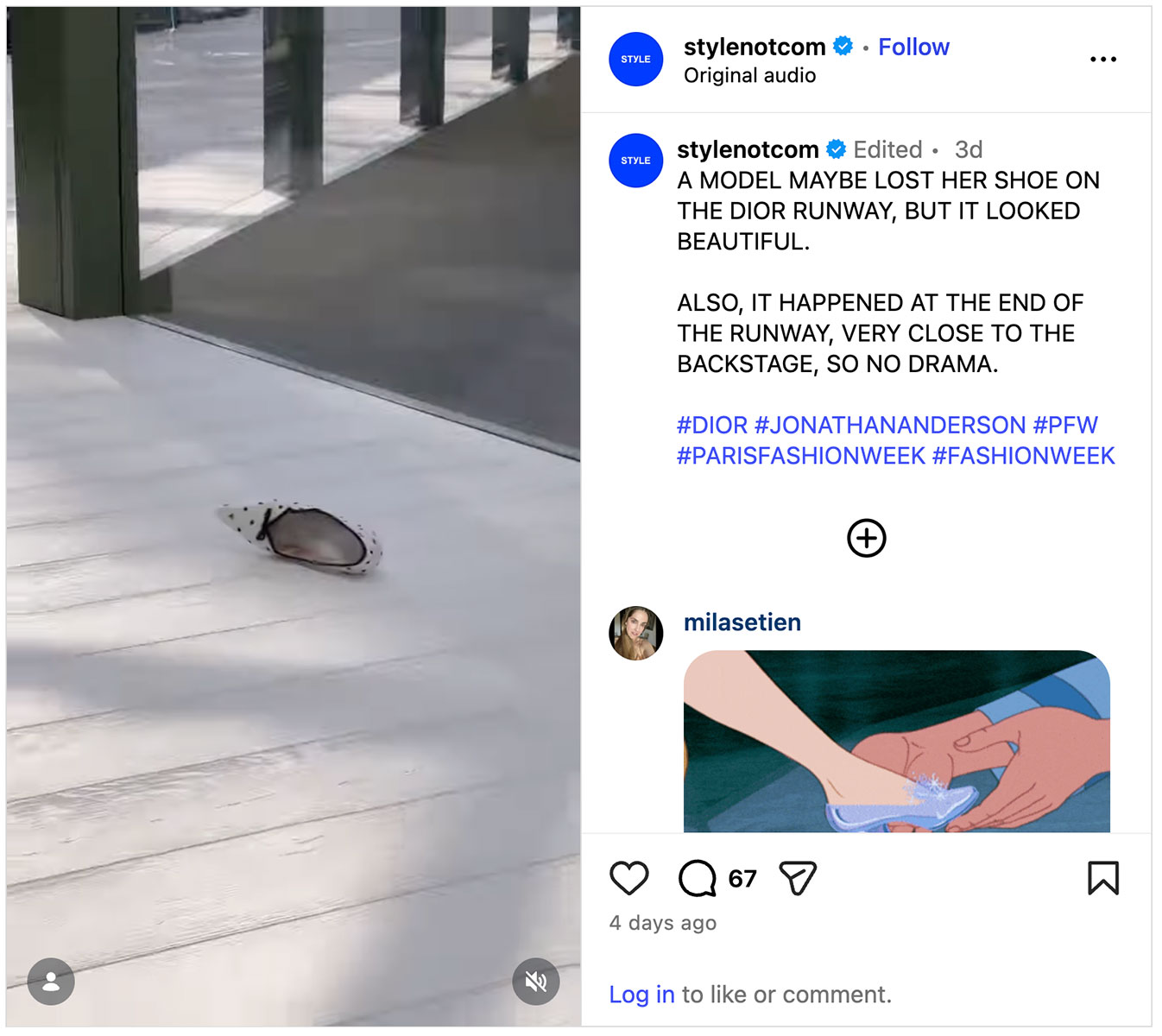This screenshot has height=1036, width=1162.
Task: Show tagged people in video
Action: click(x=51, y=981)
